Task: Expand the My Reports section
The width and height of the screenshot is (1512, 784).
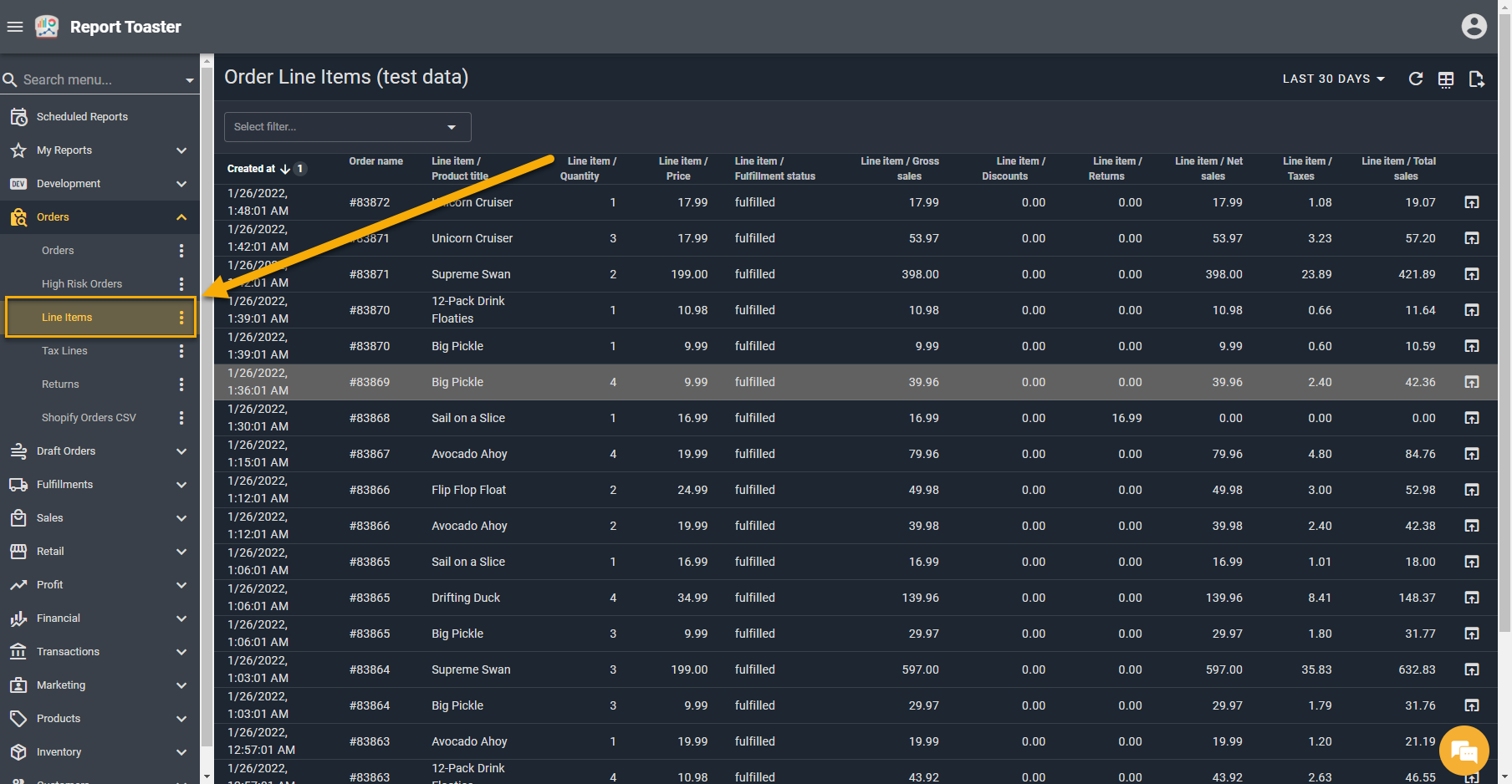Action: click(x=181, y=150)
